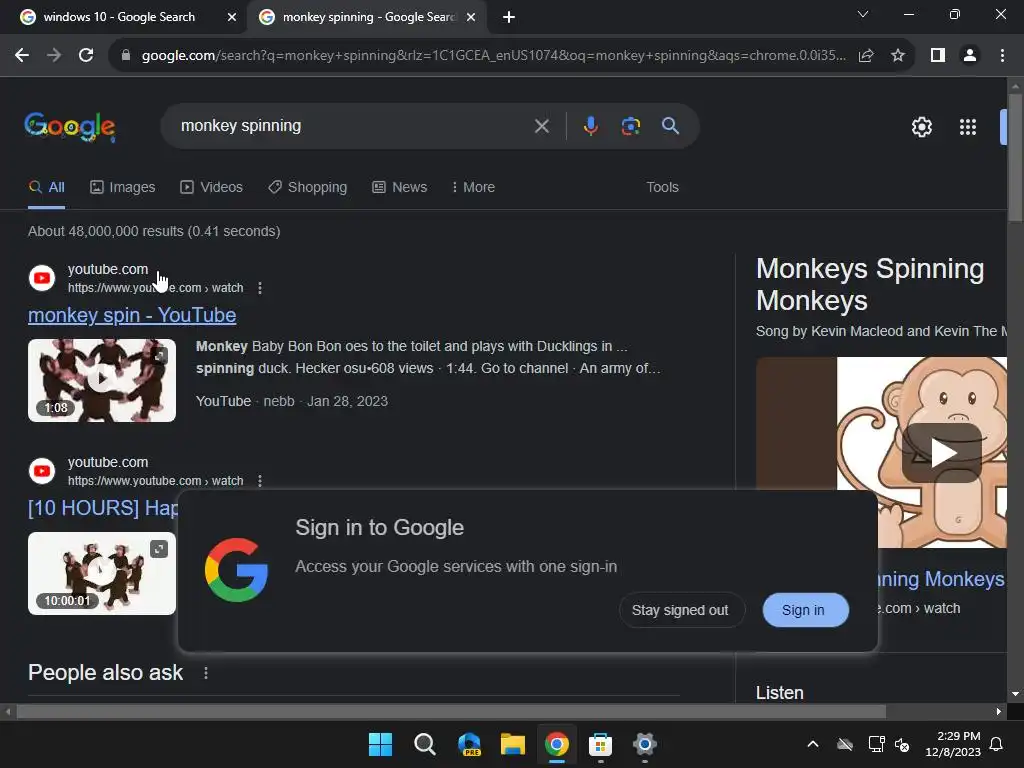Search by image with Google Lens
This screenshot has height=768, width=1024.
tap(630, 125)
